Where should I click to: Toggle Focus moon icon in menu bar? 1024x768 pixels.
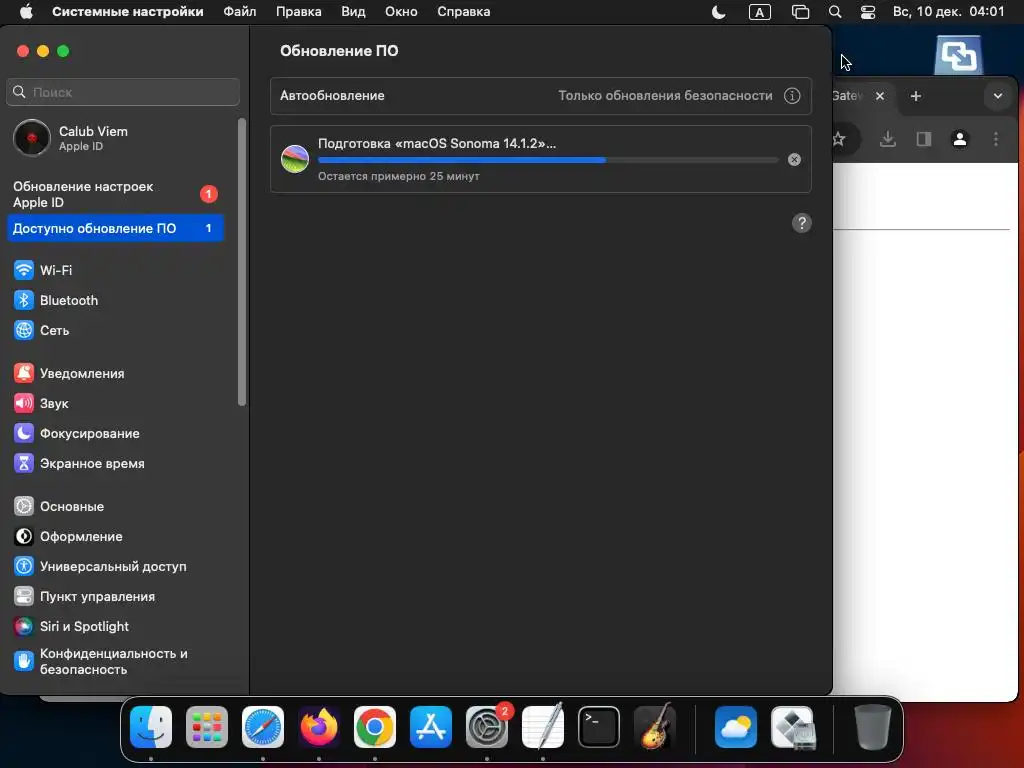(x=718, y=12)
